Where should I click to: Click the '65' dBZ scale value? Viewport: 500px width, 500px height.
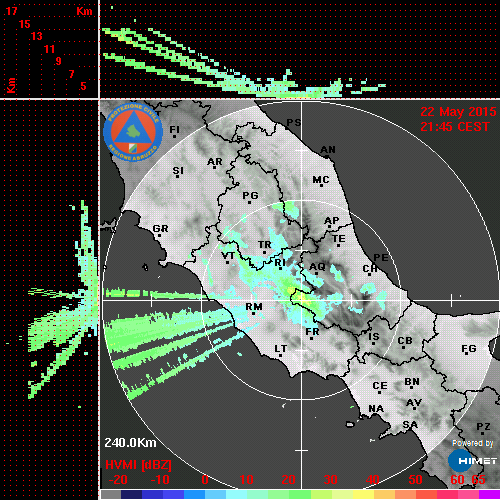[478, 480]
